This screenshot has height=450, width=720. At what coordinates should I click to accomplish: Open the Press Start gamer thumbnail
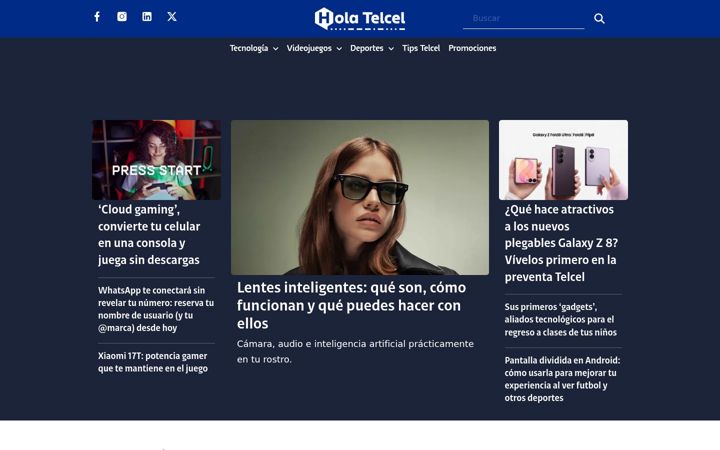pos(157,160)
